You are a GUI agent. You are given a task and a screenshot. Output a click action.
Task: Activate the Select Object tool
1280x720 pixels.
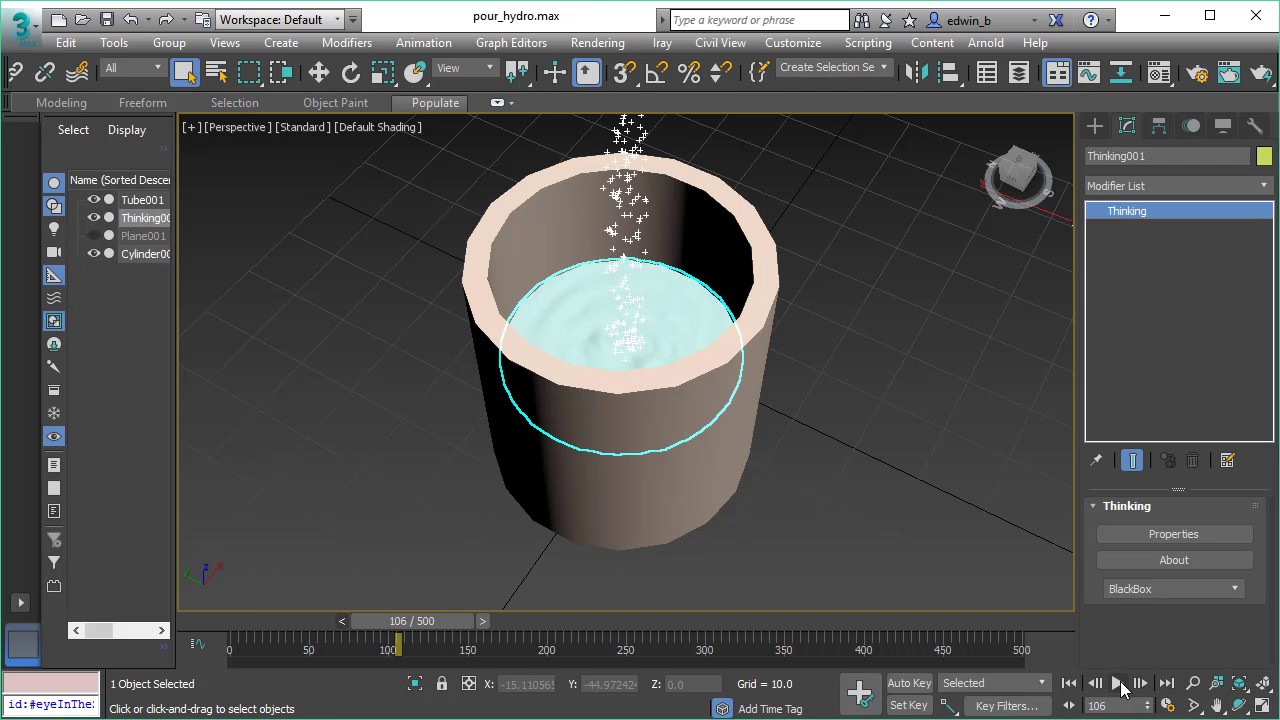(x=184, y=72)
